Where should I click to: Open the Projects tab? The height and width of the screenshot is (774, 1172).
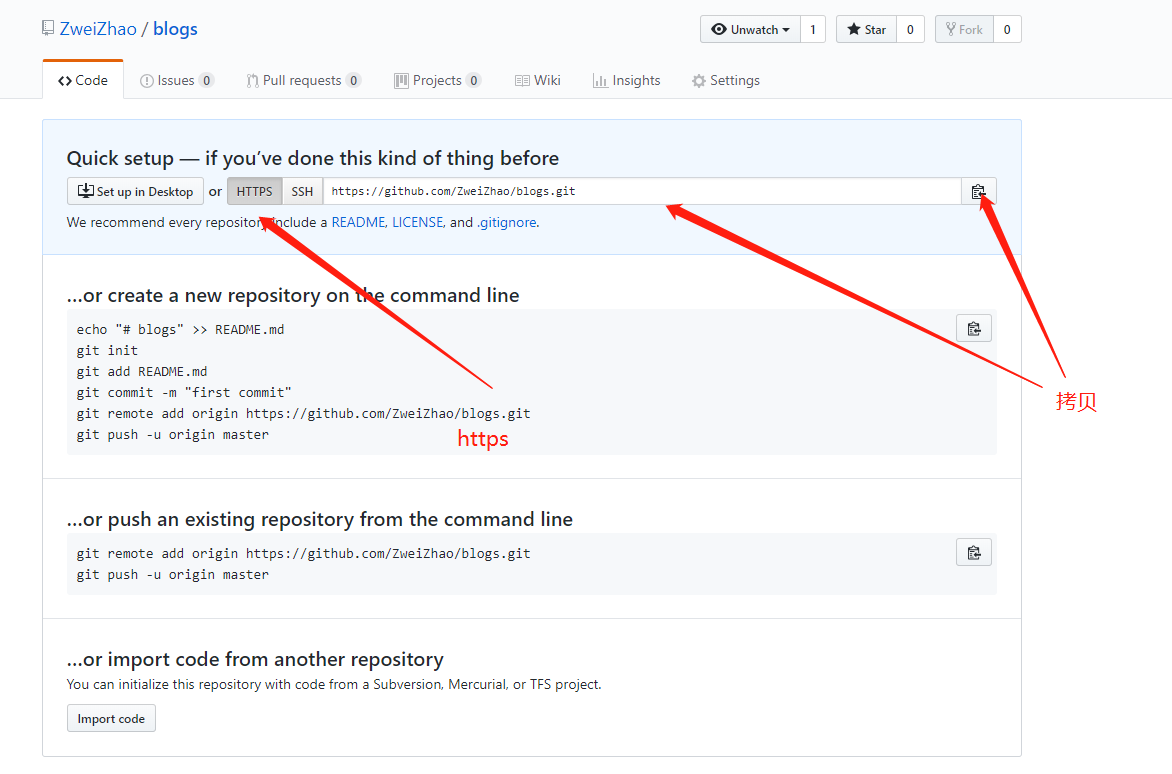coord(437,80)
